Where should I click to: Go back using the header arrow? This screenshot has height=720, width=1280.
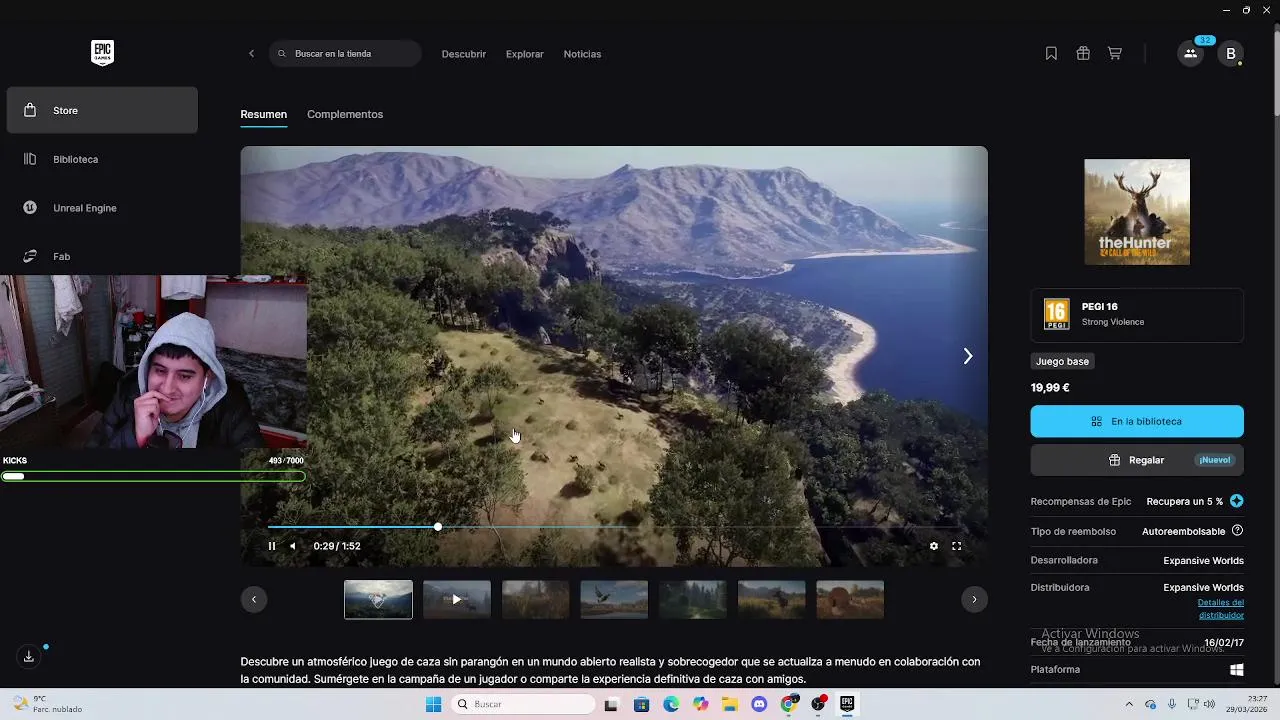pyautogui.click(x=251, y=54)
